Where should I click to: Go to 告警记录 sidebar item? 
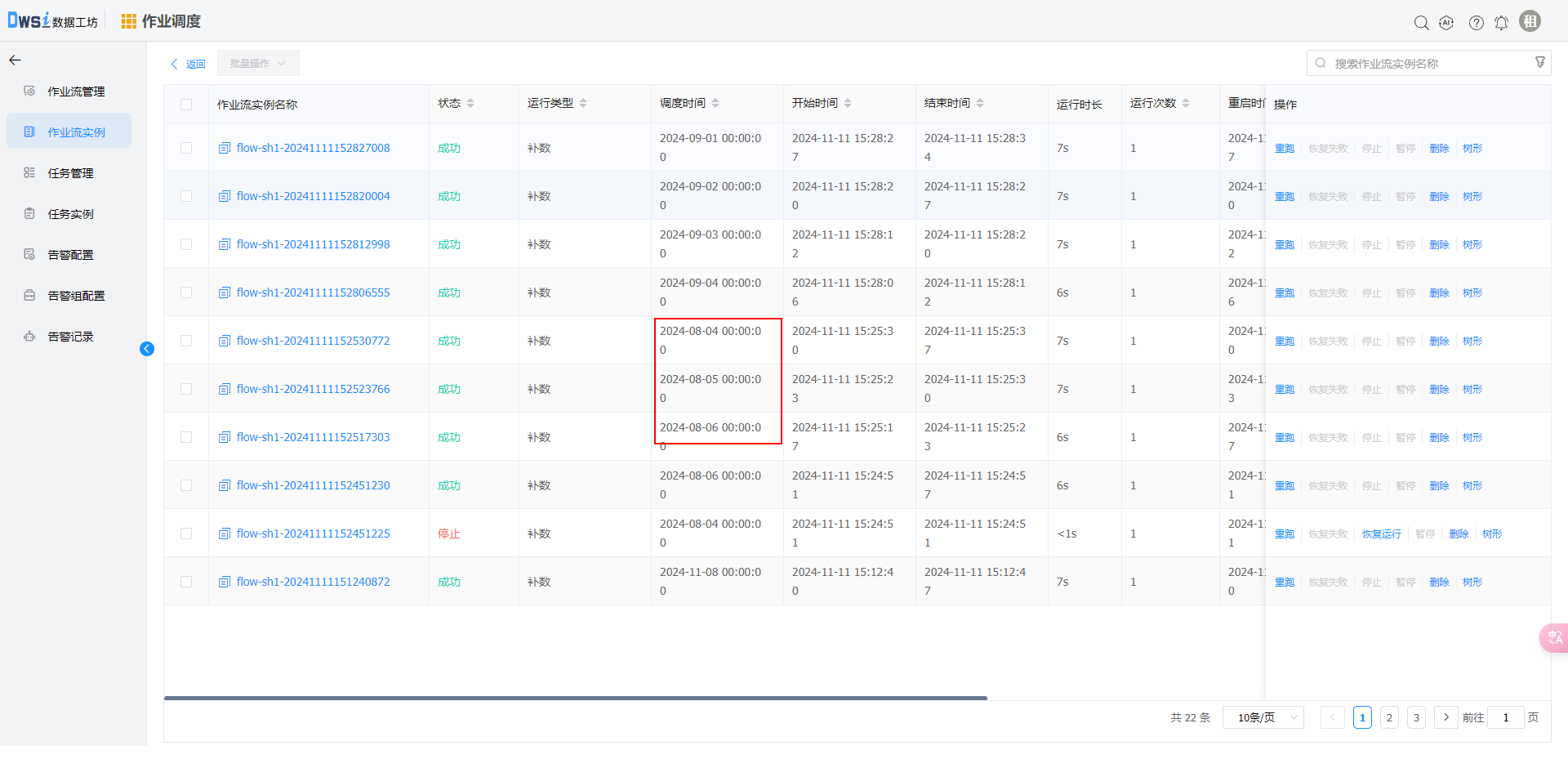coord(70,337)
